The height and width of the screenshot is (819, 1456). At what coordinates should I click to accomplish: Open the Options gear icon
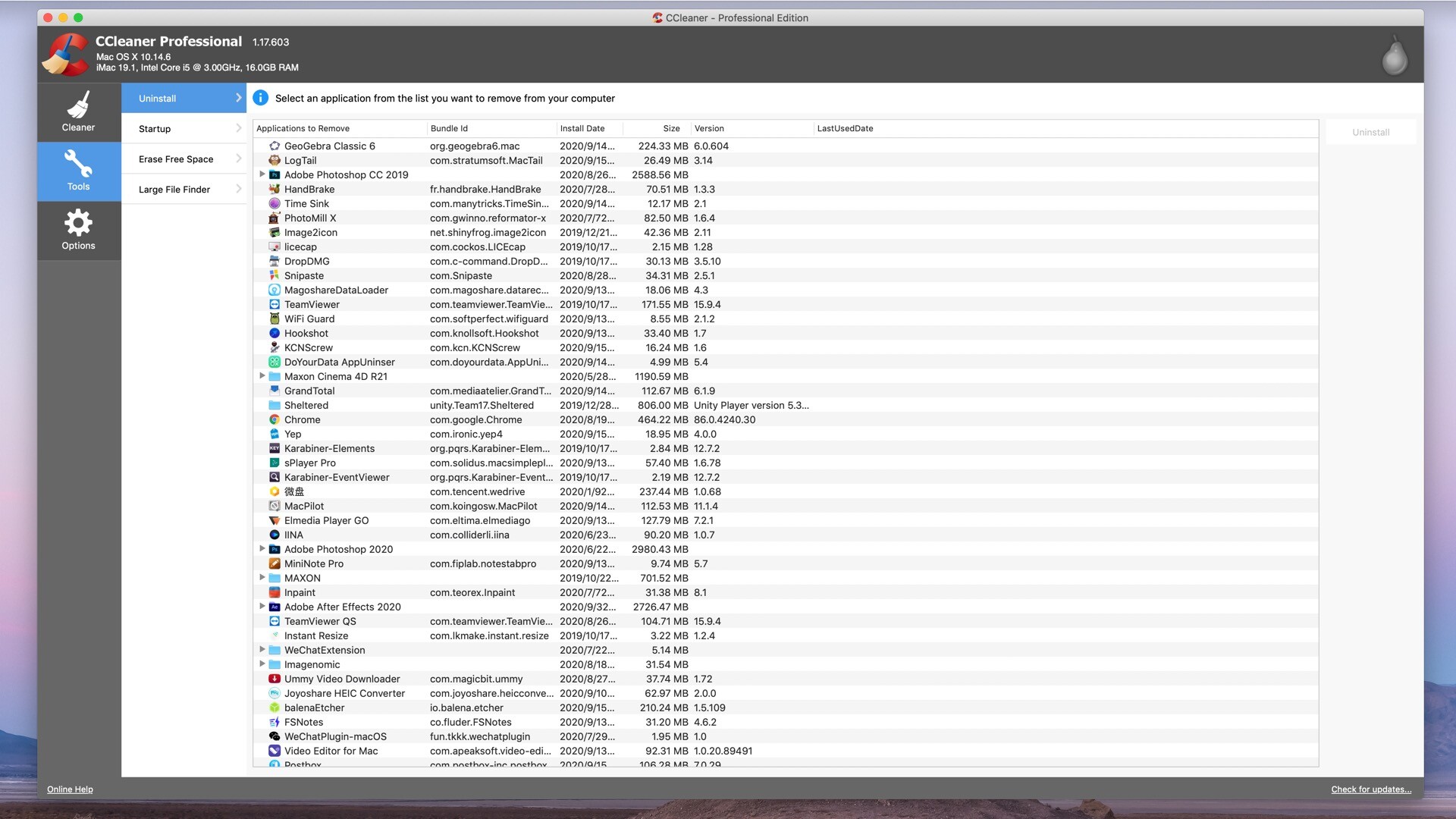click(x=78, y=223)
